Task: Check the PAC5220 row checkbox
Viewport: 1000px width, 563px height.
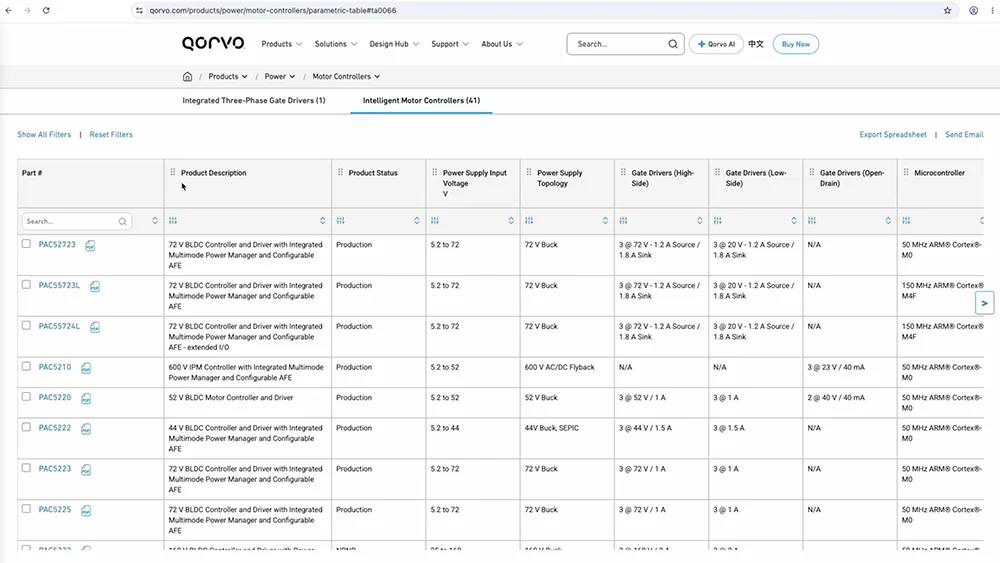Action: (x=26, y=397)
